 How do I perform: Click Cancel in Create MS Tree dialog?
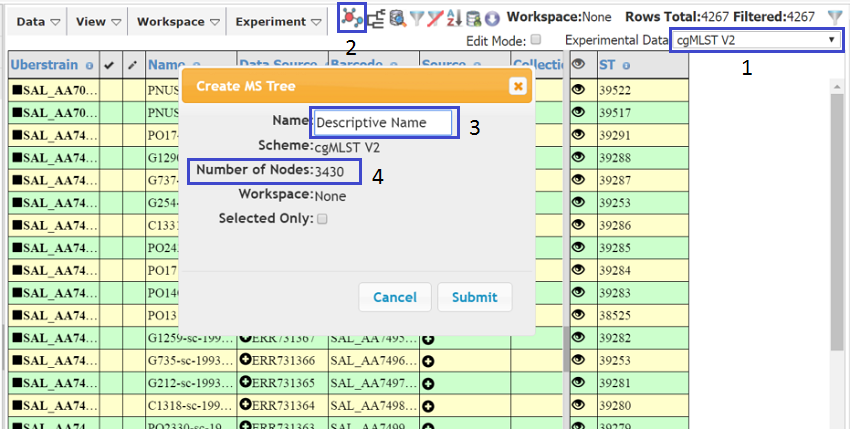395,297
